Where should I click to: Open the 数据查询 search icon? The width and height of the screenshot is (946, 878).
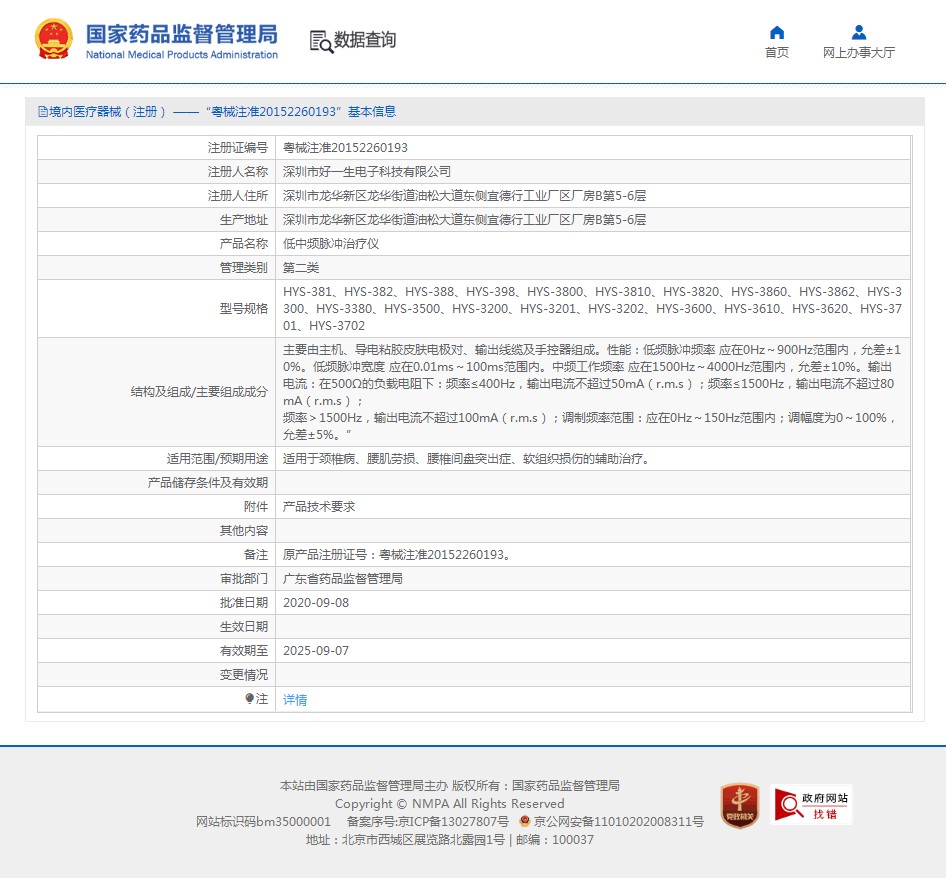(321, 42)
